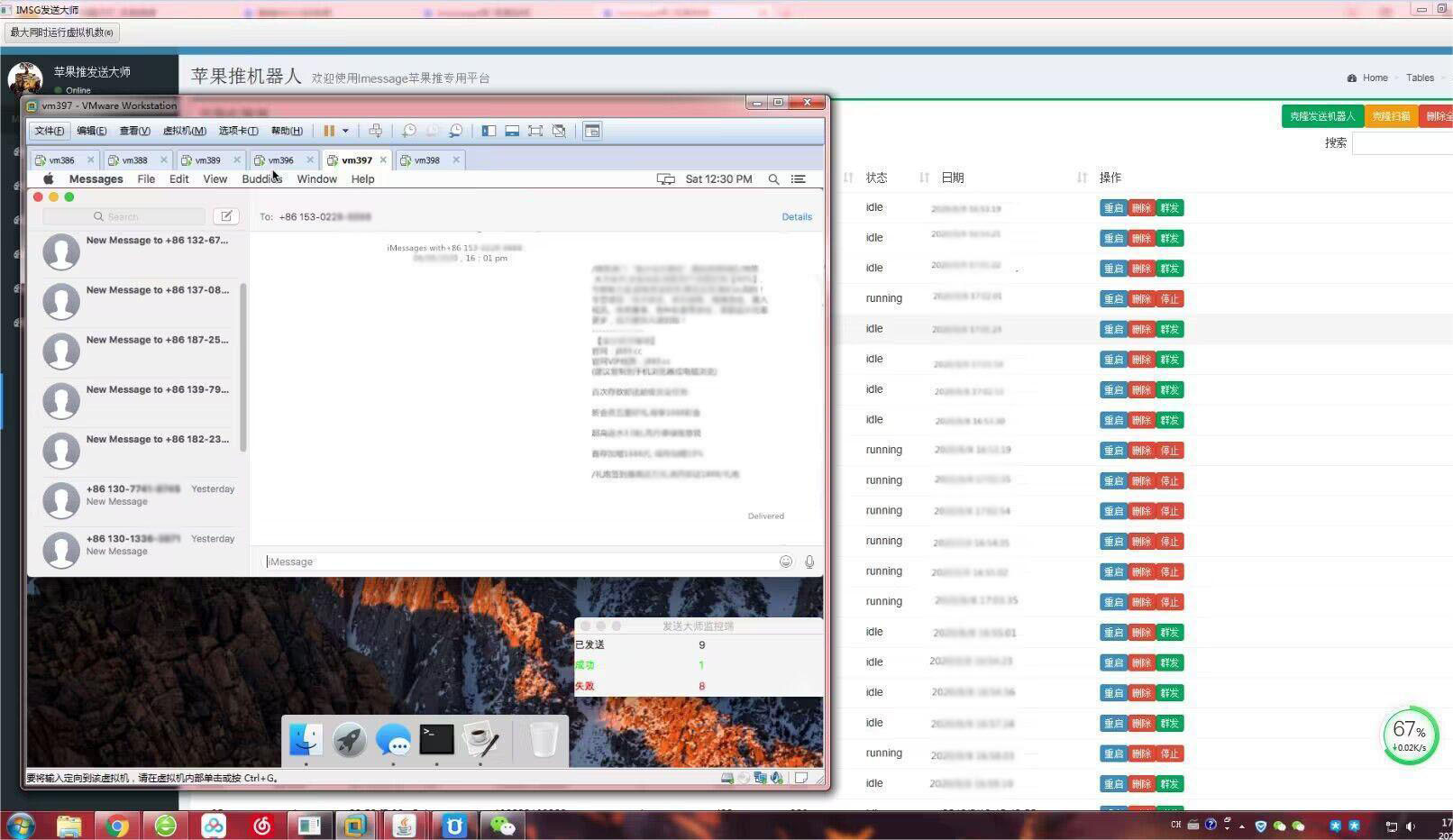Image resolution: width=1453 pixels, height=840 pixels.
Task: Close the vm398 tab
Action: 456,160
